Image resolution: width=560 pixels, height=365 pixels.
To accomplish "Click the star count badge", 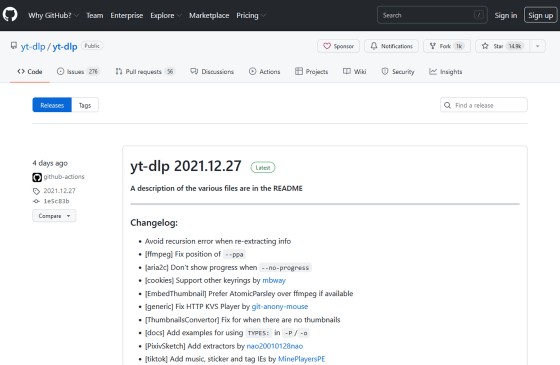I will click(x=515, y=46).
